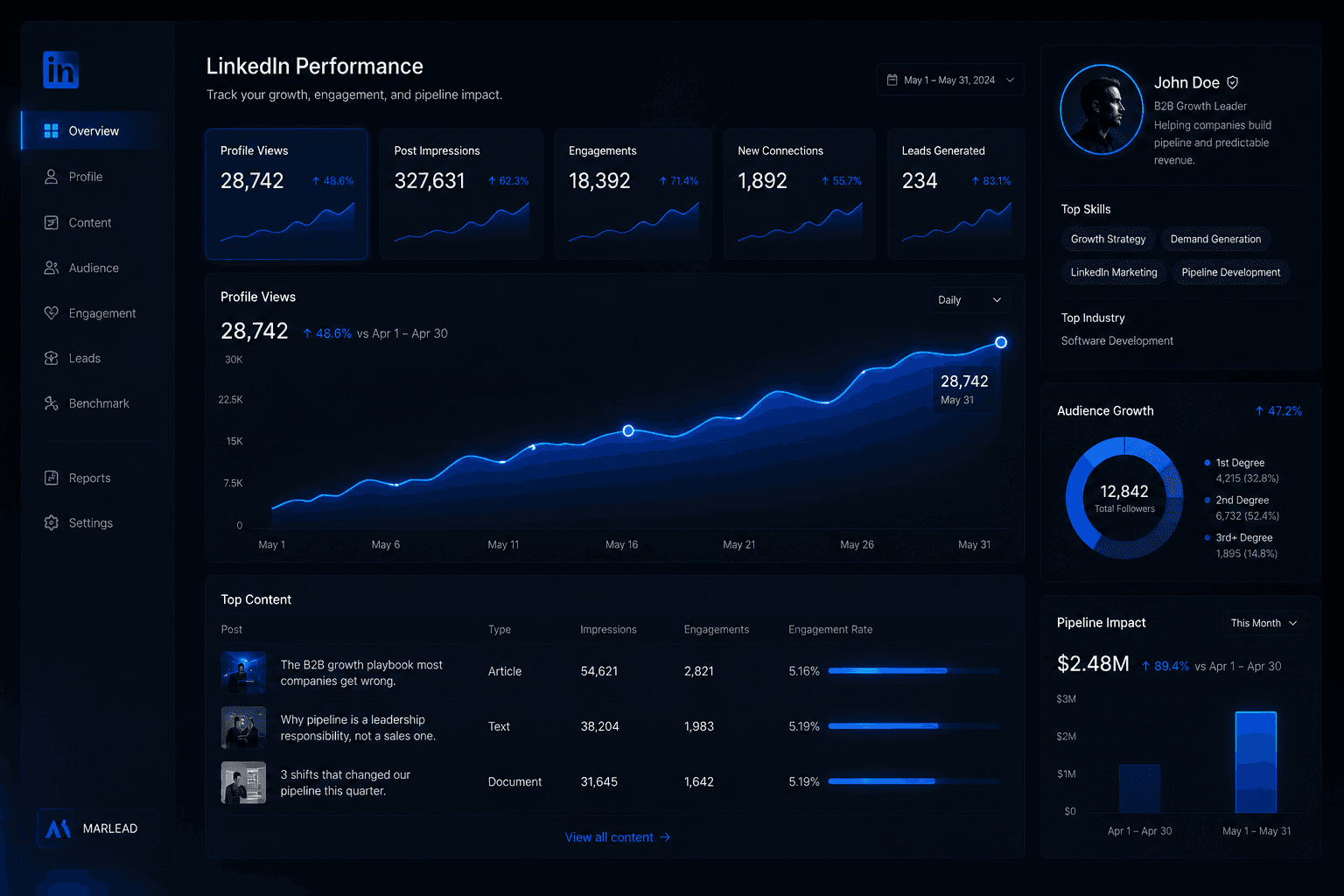The image size is (1344, 896).
Task: Click the 54,621 impressions value
Action: coord(599,671)
